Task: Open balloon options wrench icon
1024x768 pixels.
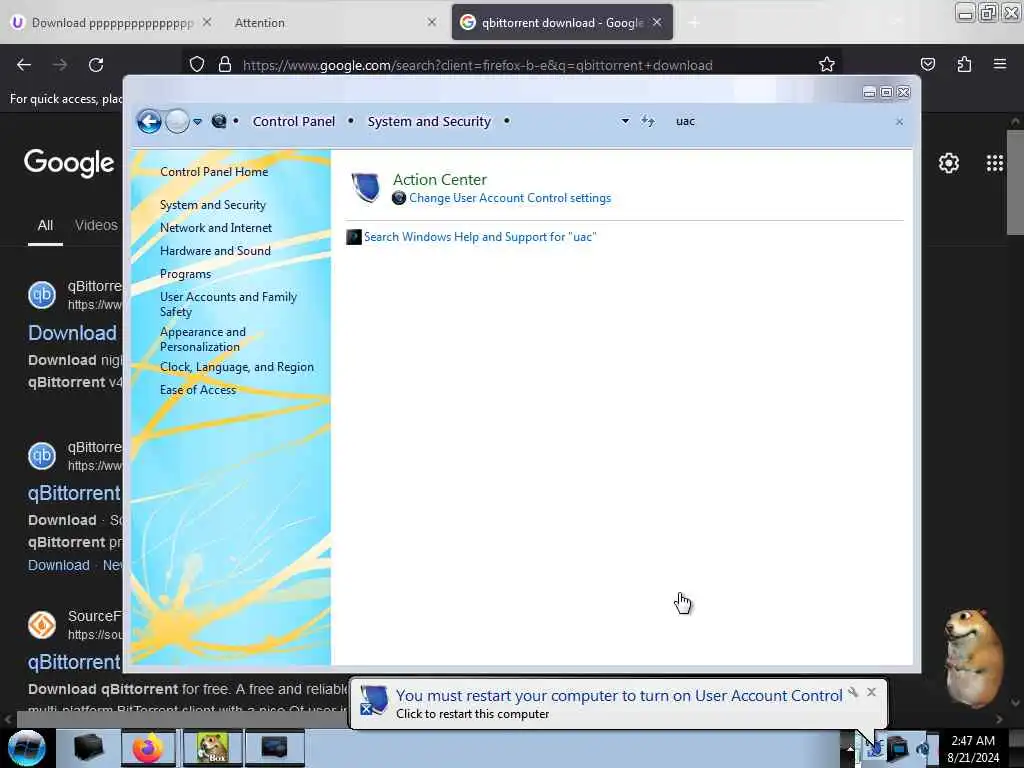Action: (x=853, y=692)
